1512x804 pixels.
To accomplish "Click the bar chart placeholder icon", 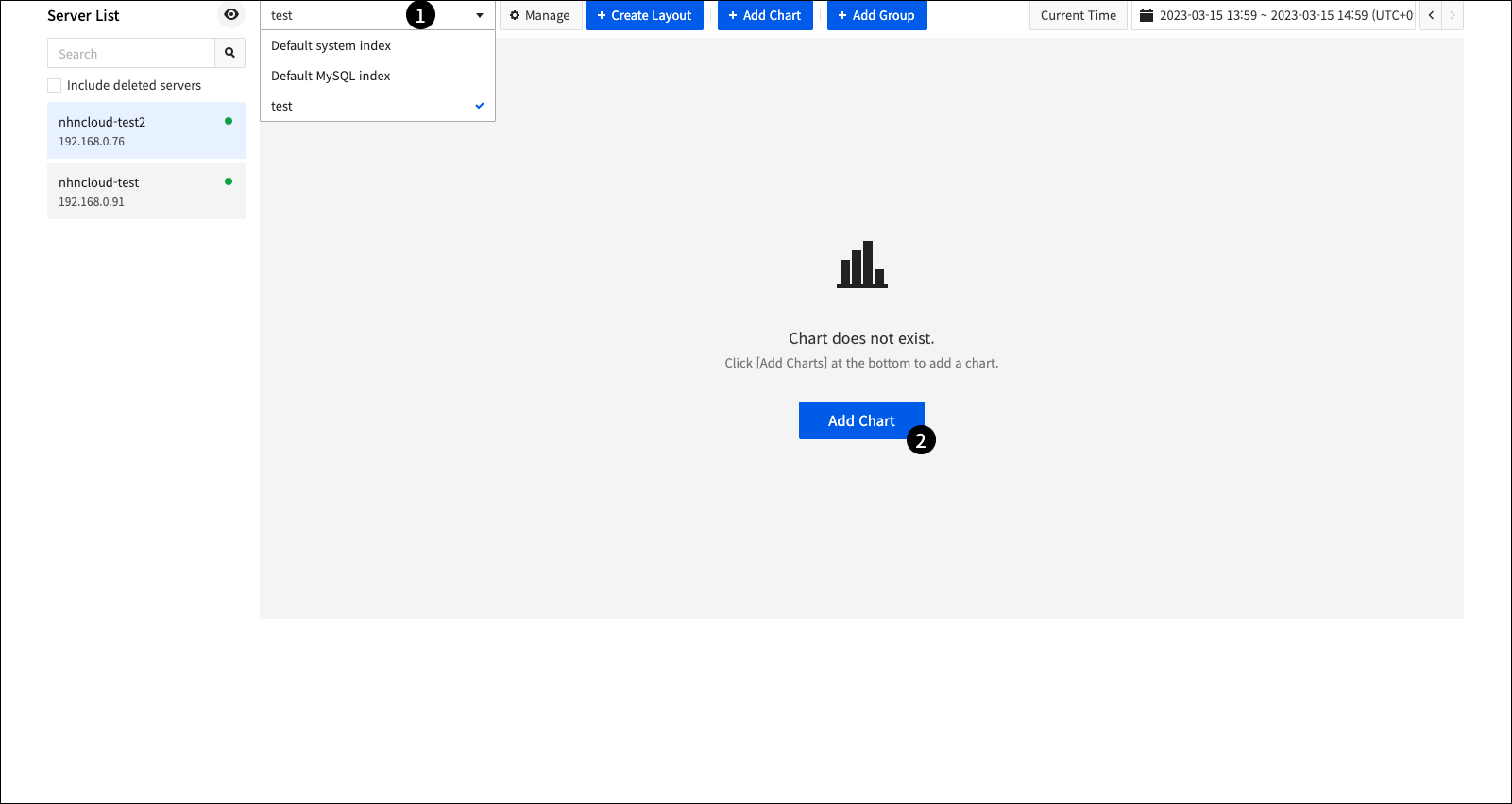I will tap(861, 265).
